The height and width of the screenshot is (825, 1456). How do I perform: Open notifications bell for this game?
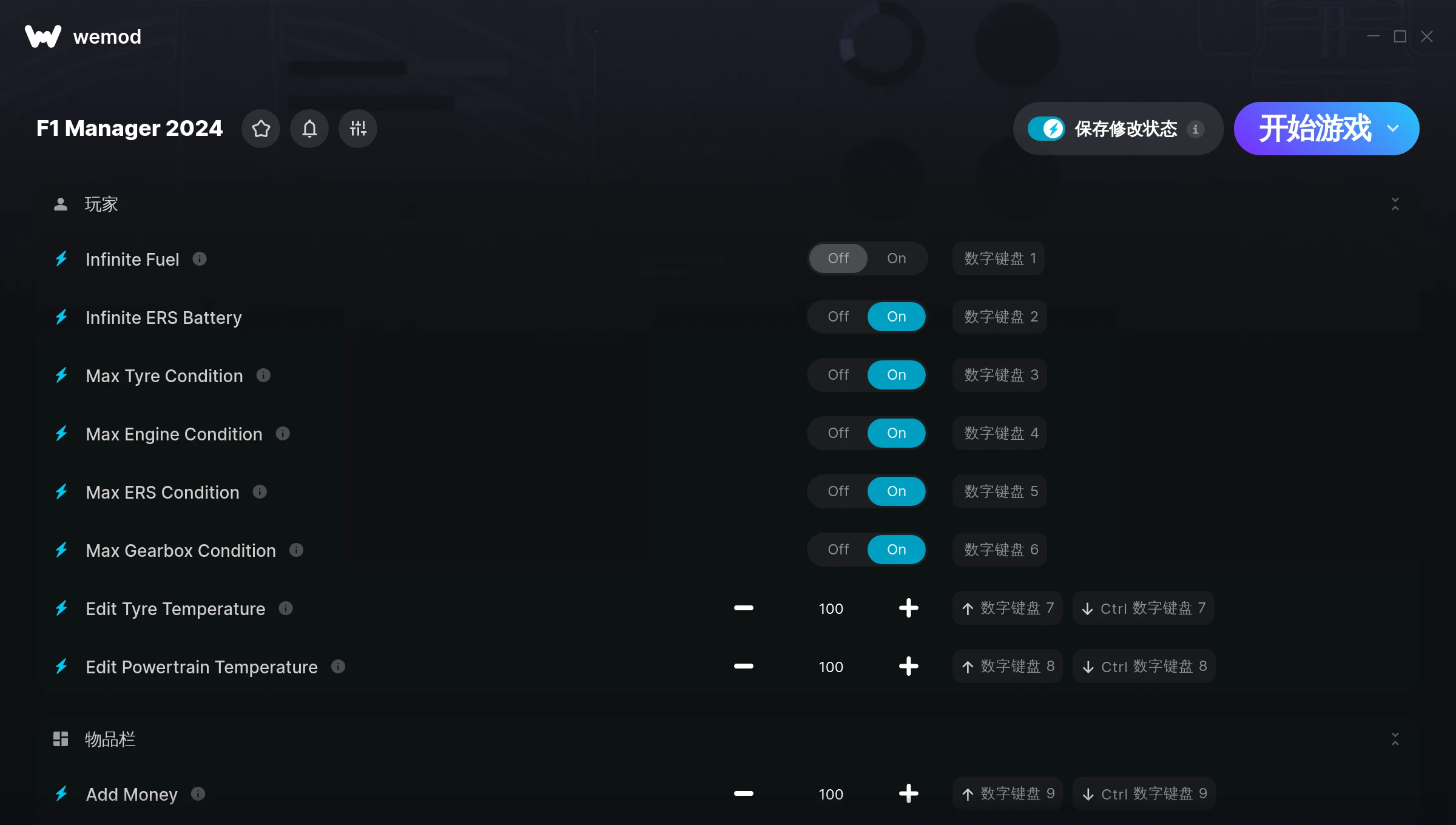coord(309,129)
